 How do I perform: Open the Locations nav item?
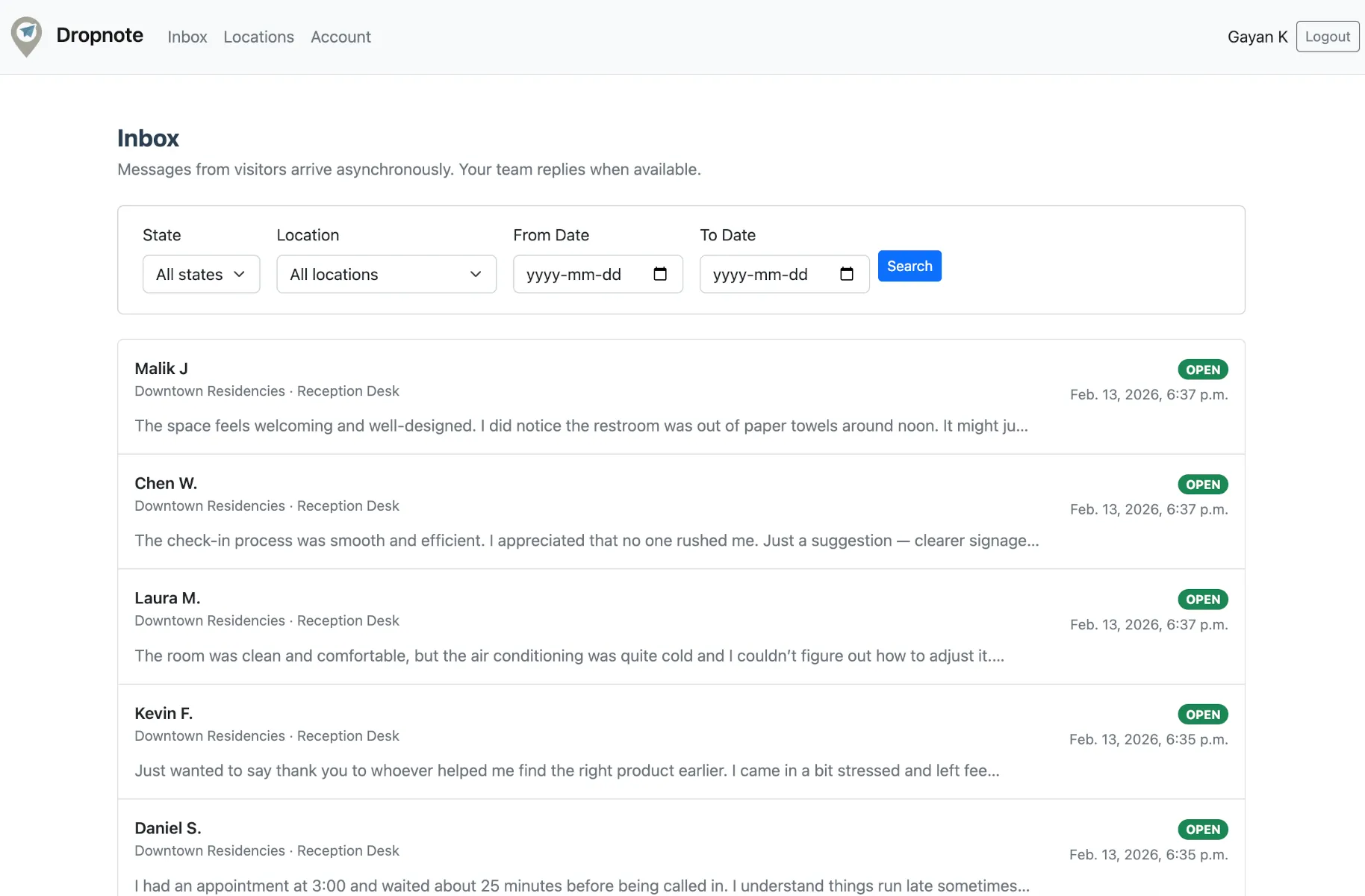click(258, 37)
